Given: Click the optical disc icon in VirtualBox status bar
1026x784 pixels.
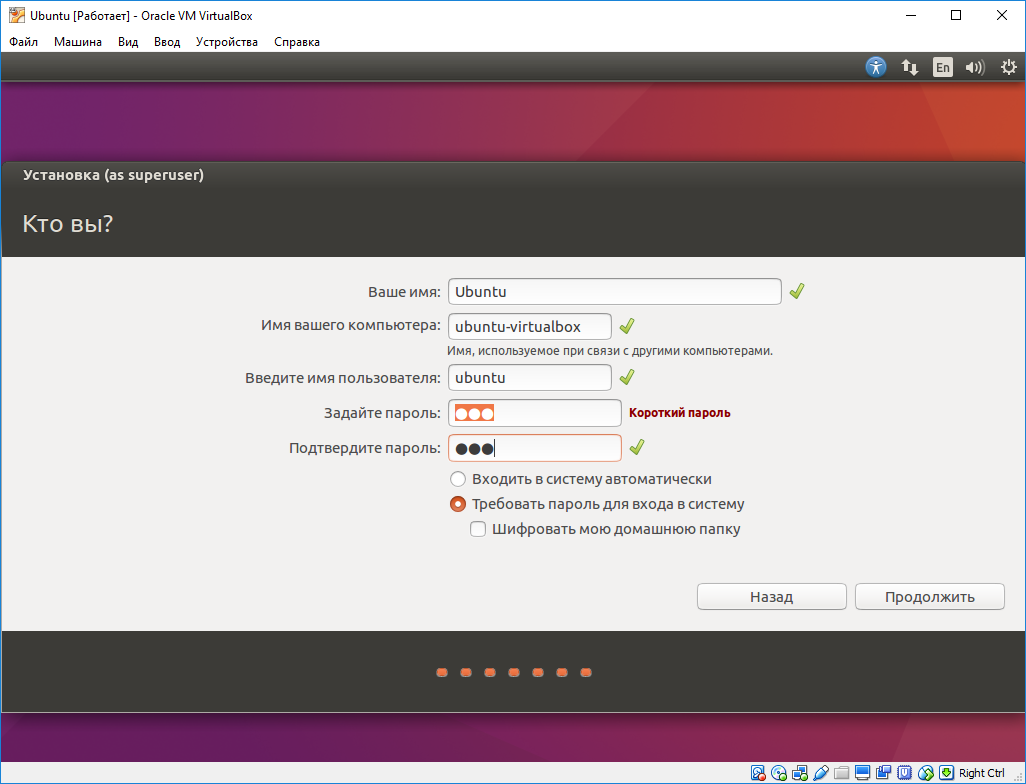Looking at the screenshot, I should point(779,773).
